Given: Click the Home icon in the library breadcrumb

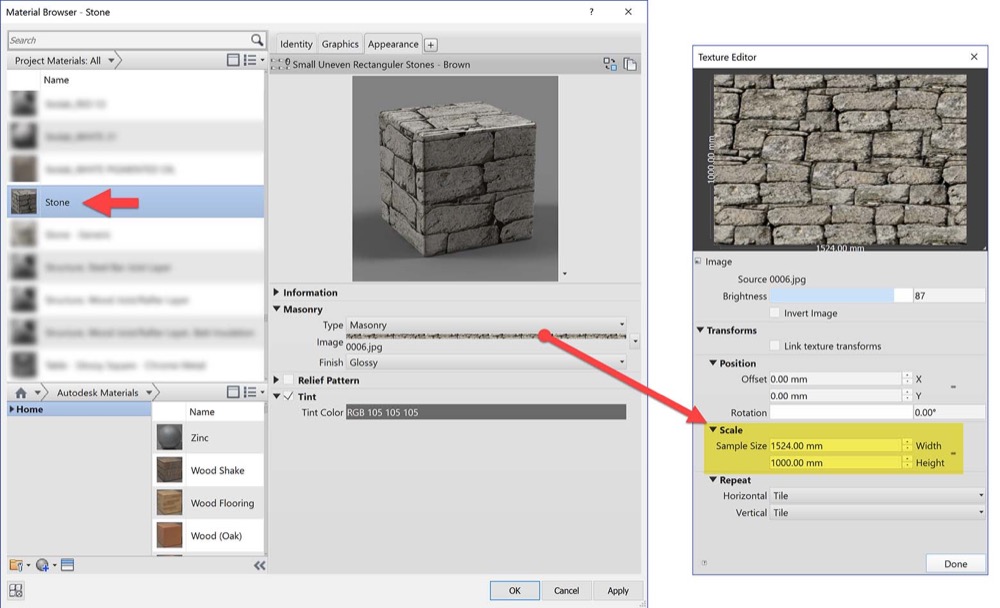Looking at the screenshot, I should (21, 391).
